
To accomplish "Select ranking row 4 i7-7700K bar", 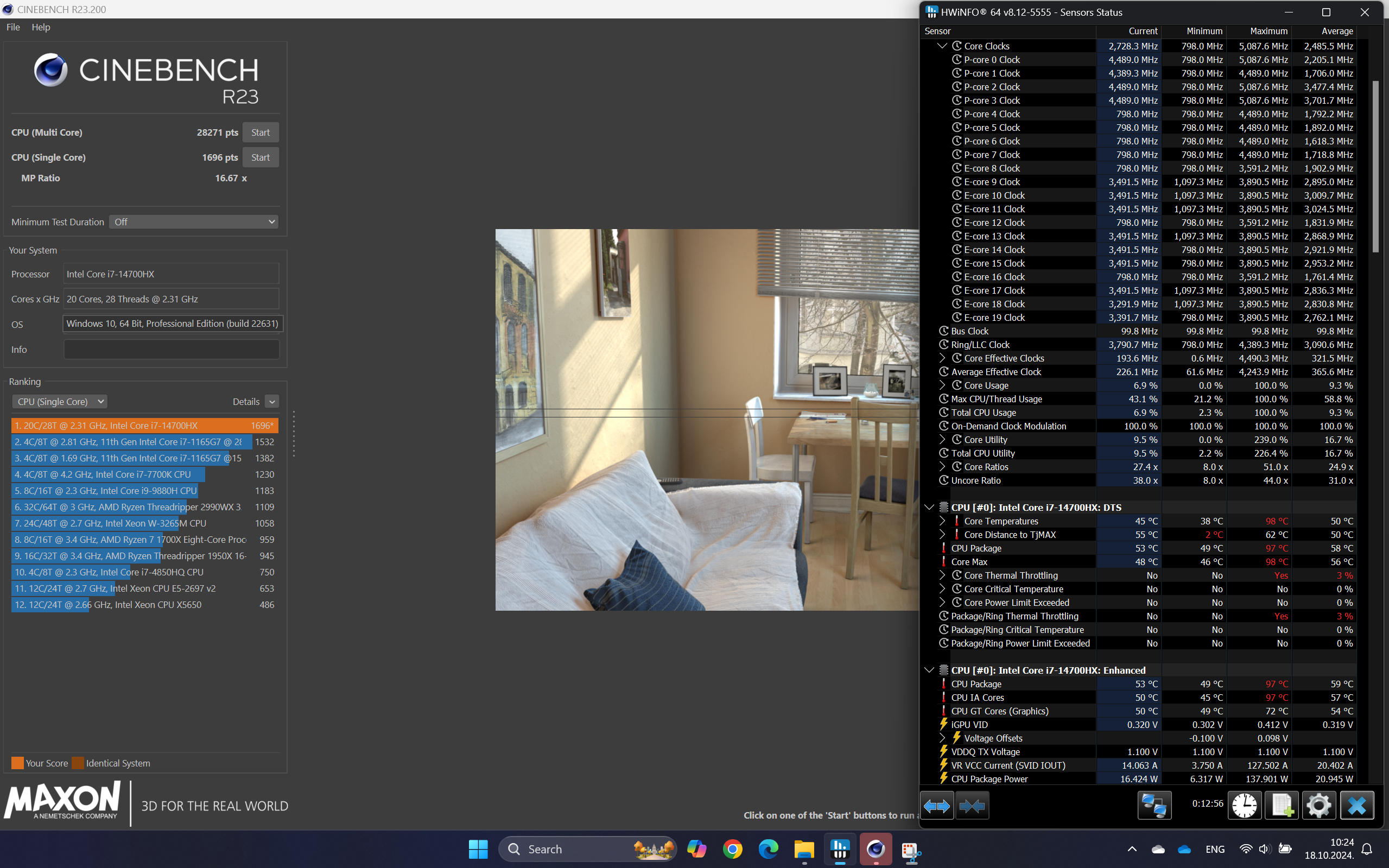I will point(144,474).
